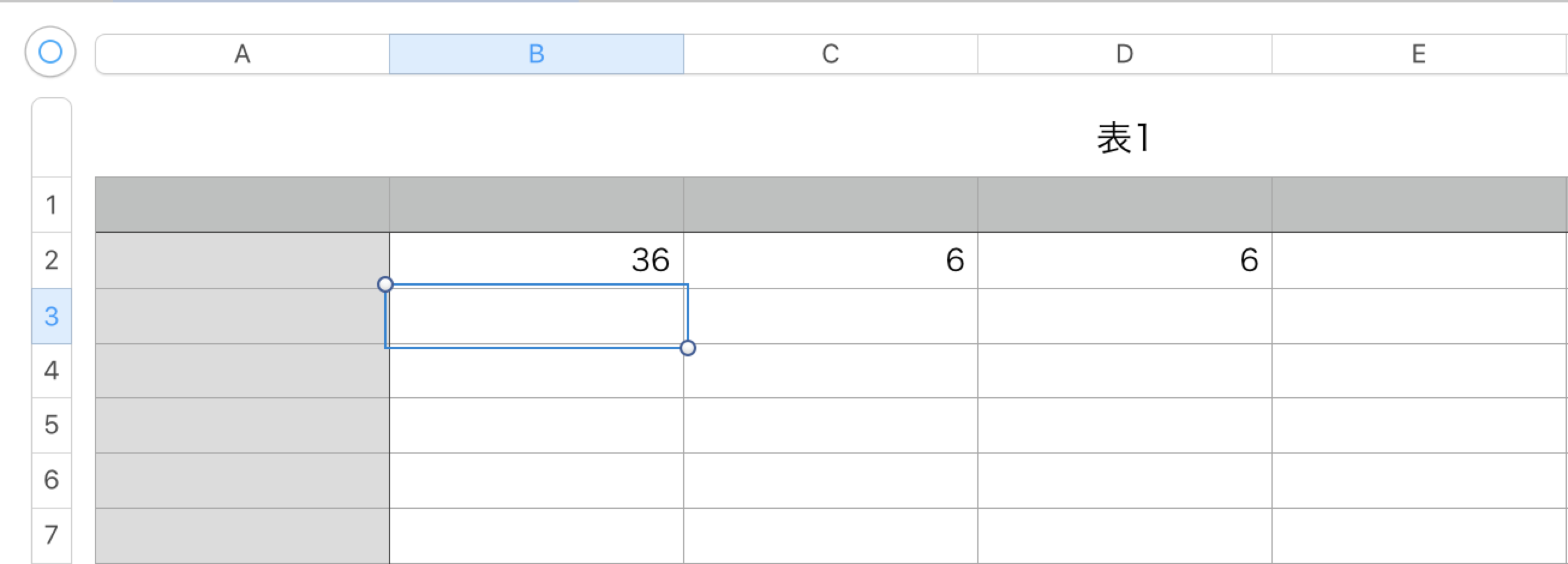This screenshot has height=564, width=1568.
Task: Select row 6 header
Action: pyautogui.click(x=52, y=480)
